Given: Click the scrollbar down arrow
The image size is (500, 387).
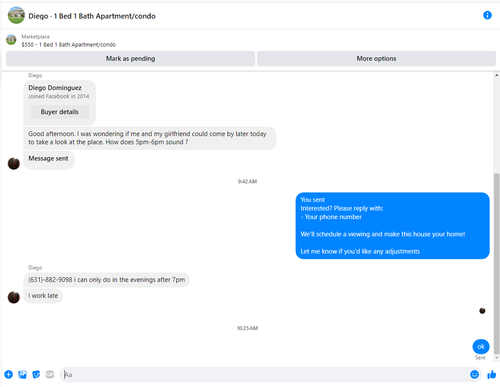Looking at the screenshot, I should [x=497, y=358].
